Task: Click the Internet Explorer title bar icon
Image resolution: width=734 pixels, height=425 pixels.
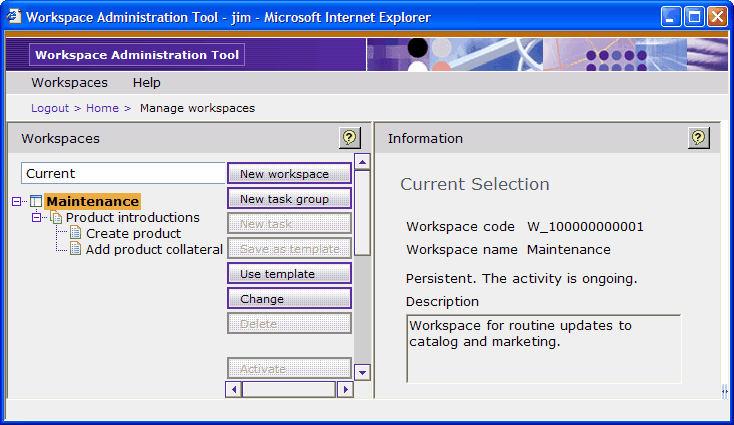Action: tap(14, 17)
